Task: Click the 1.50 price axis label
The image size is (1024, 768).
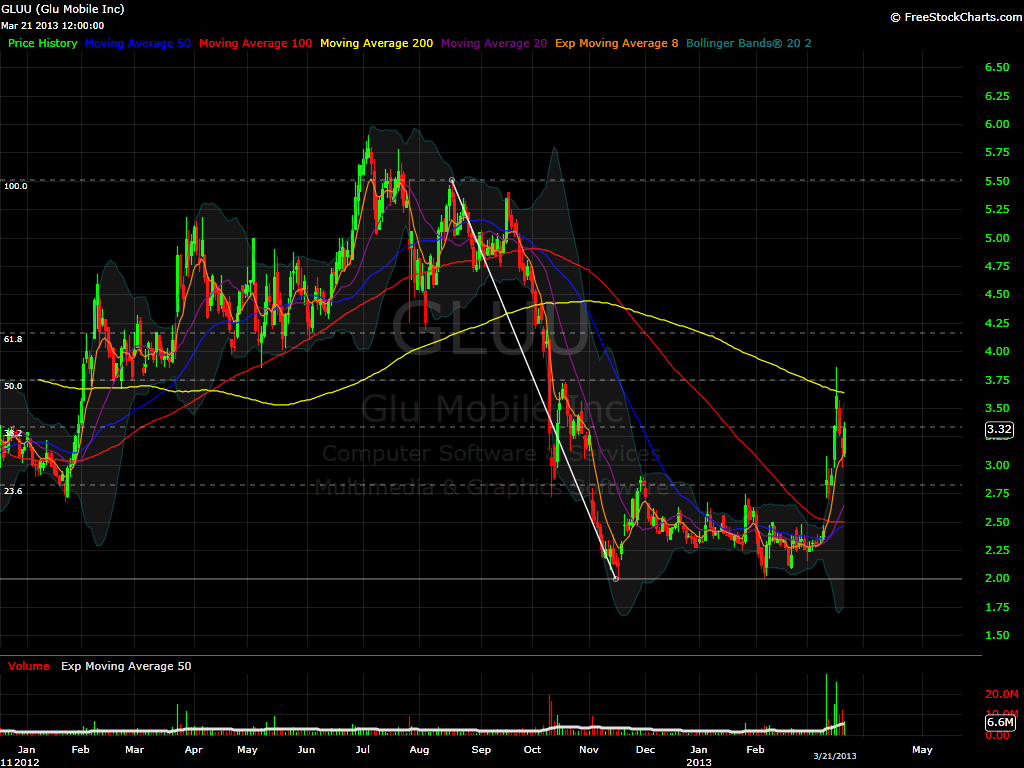Action: 997,635
